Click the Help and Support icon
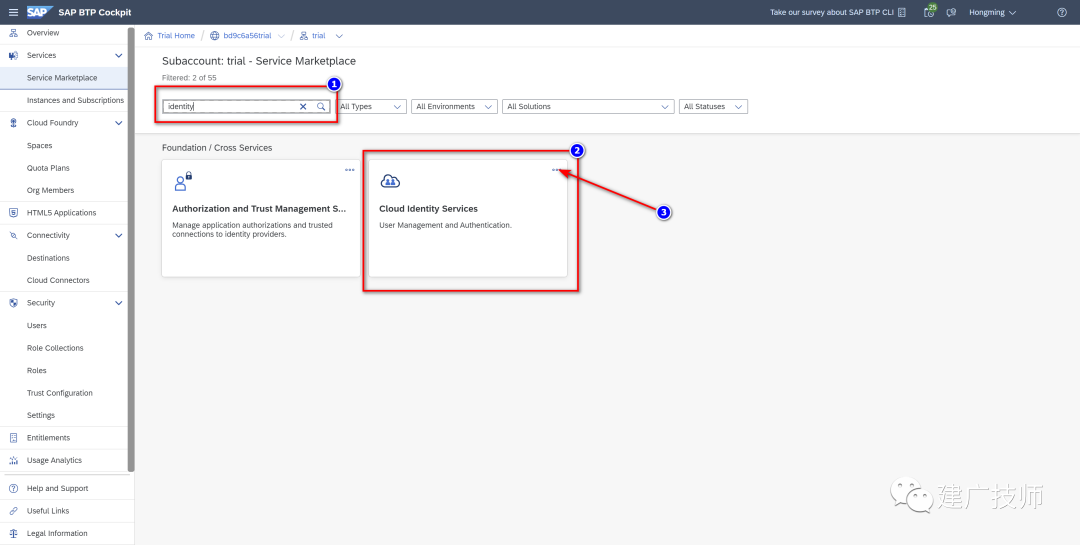Image resolution: width=1080 pixels, height=545 pixels. 13,489
